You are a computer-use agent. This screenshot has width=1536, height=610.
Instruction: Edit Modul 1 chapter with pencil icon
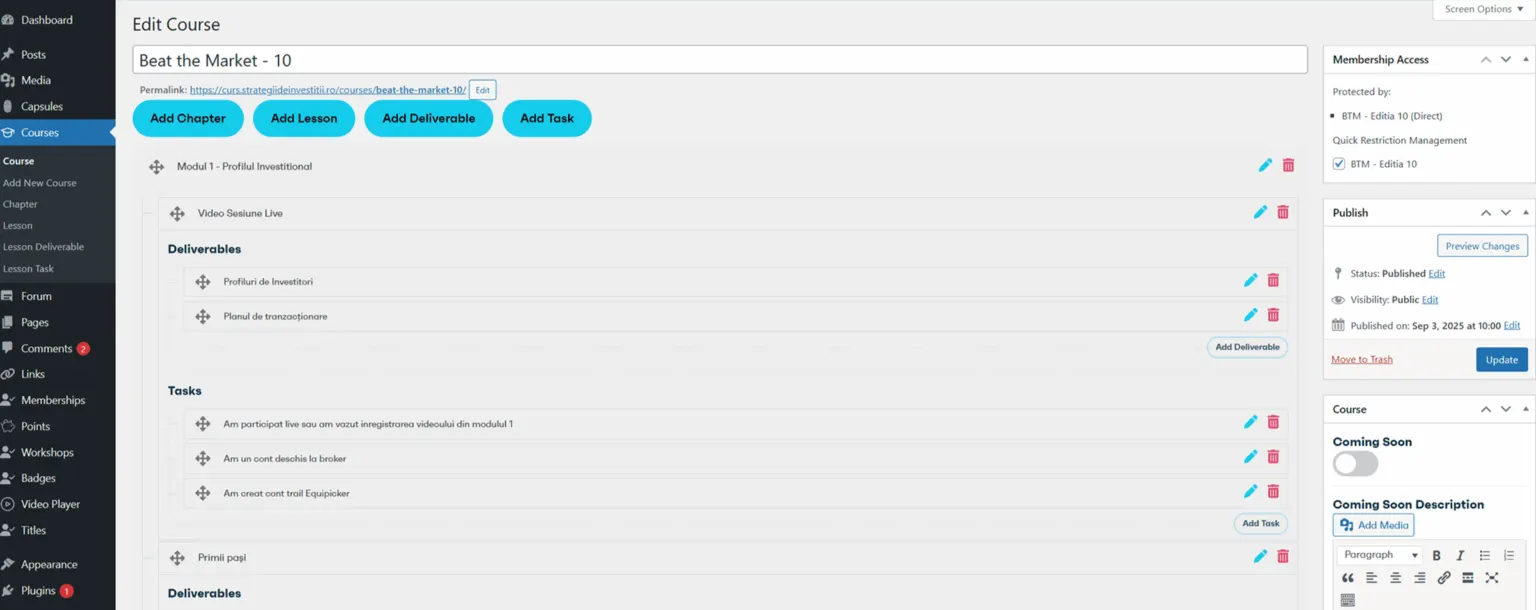pyautogui.click(x=1265, y=165)
